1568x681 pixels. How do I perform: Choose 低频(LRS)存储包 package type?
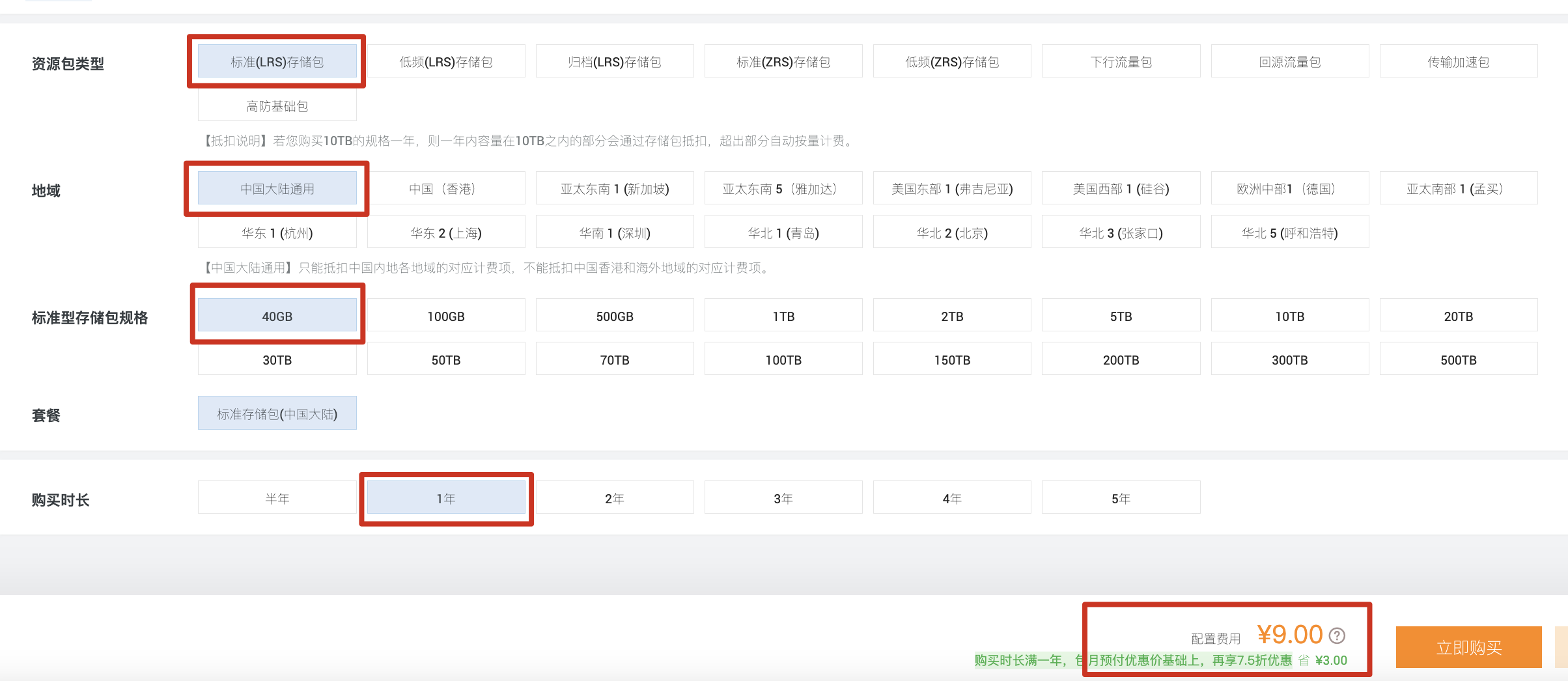coord(446,62)
